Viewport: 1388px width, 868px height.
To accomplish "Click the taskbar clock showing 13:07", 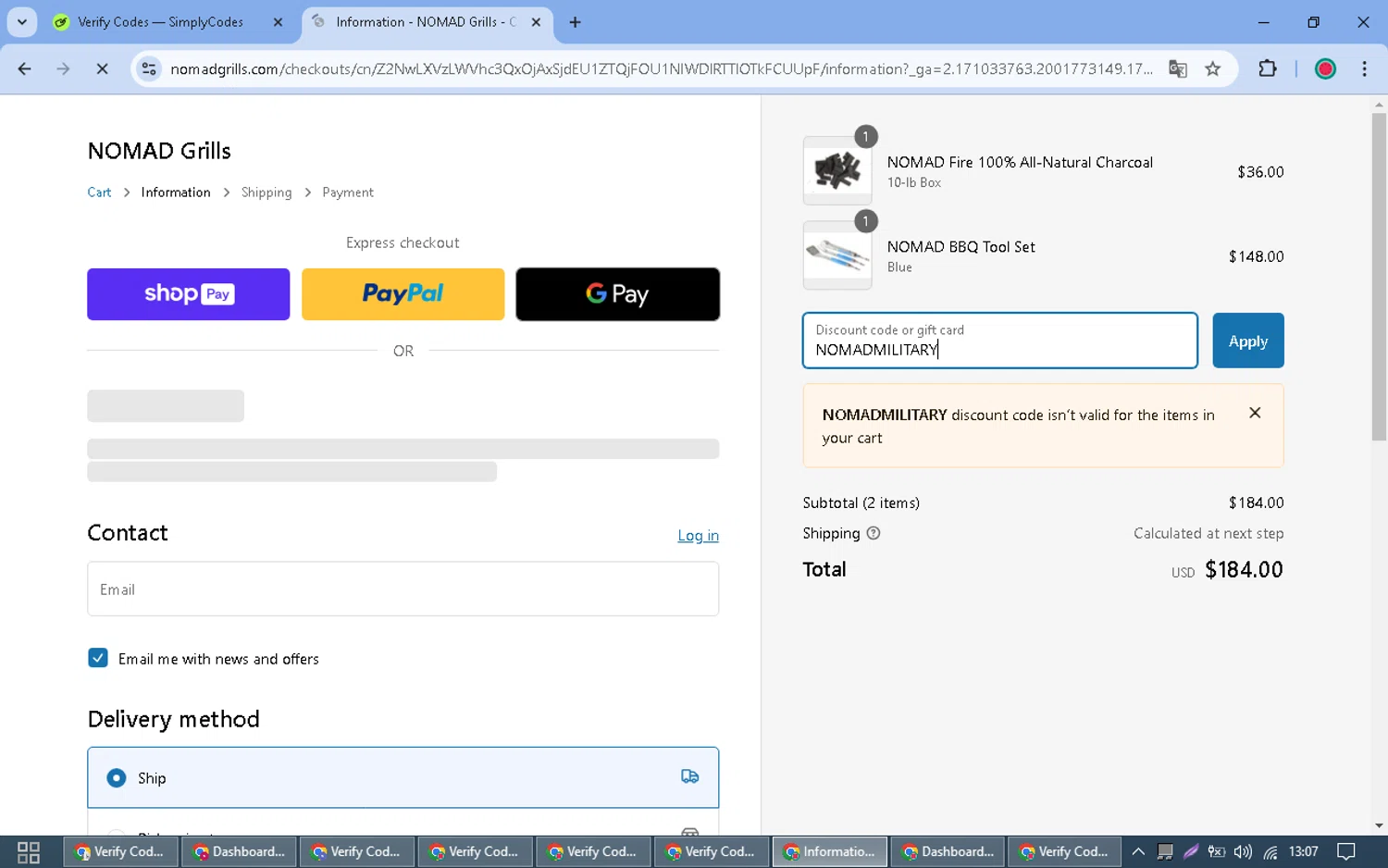I will [x=1303, y=851].
